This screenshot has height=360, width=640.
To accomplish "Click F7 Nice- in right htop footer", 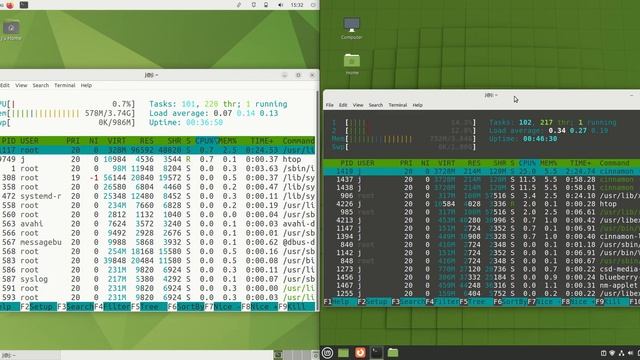I will point(544,302).
